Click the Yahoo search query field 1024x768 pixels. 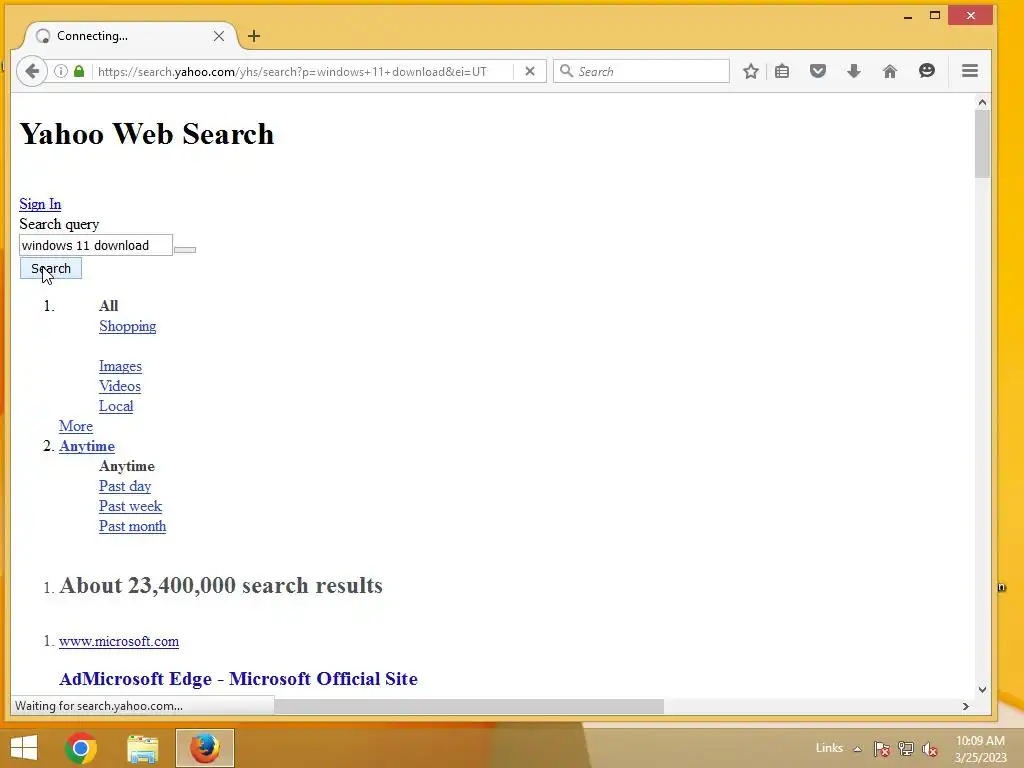96,245
